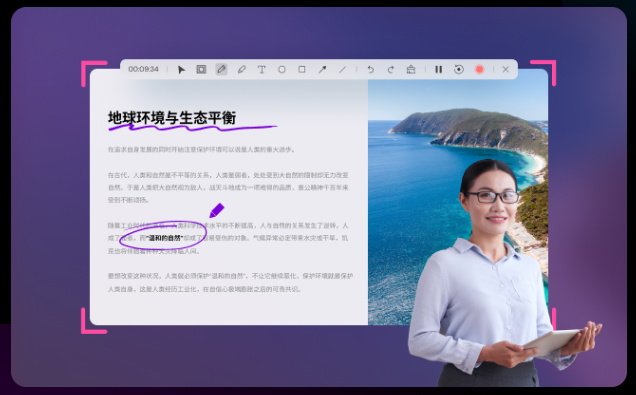Restart the recording with circular arrow icon
The image size is (636, 395).
click(459, 69)
